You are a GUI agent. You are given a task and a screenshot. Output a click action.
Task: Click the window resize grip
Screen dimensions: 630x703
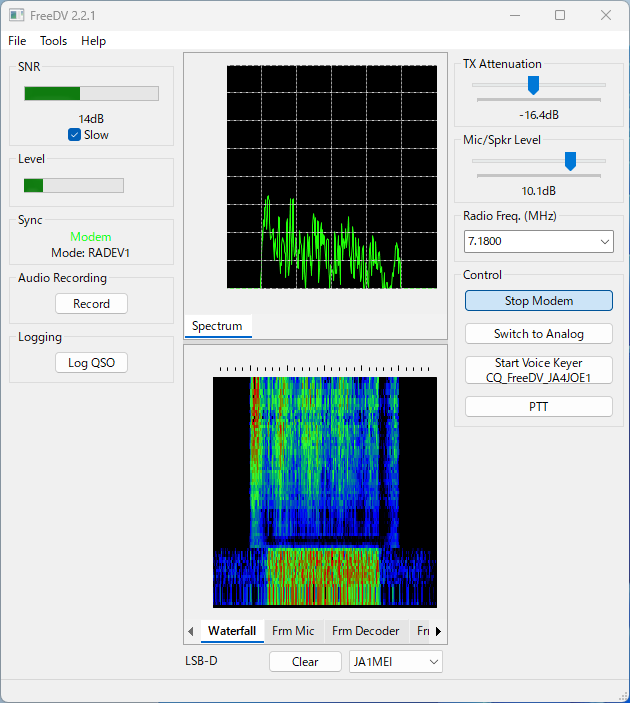[x=623, y=697]
